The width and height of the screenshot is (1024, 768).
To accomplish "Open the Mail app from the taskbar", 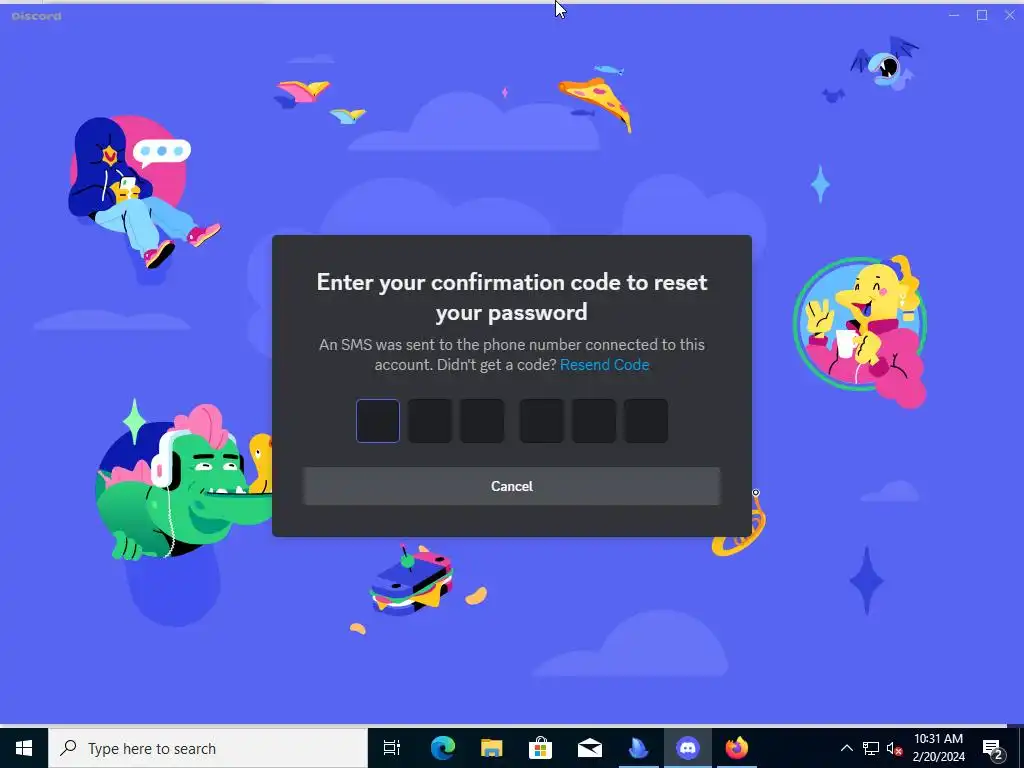I will click(589, 748).
